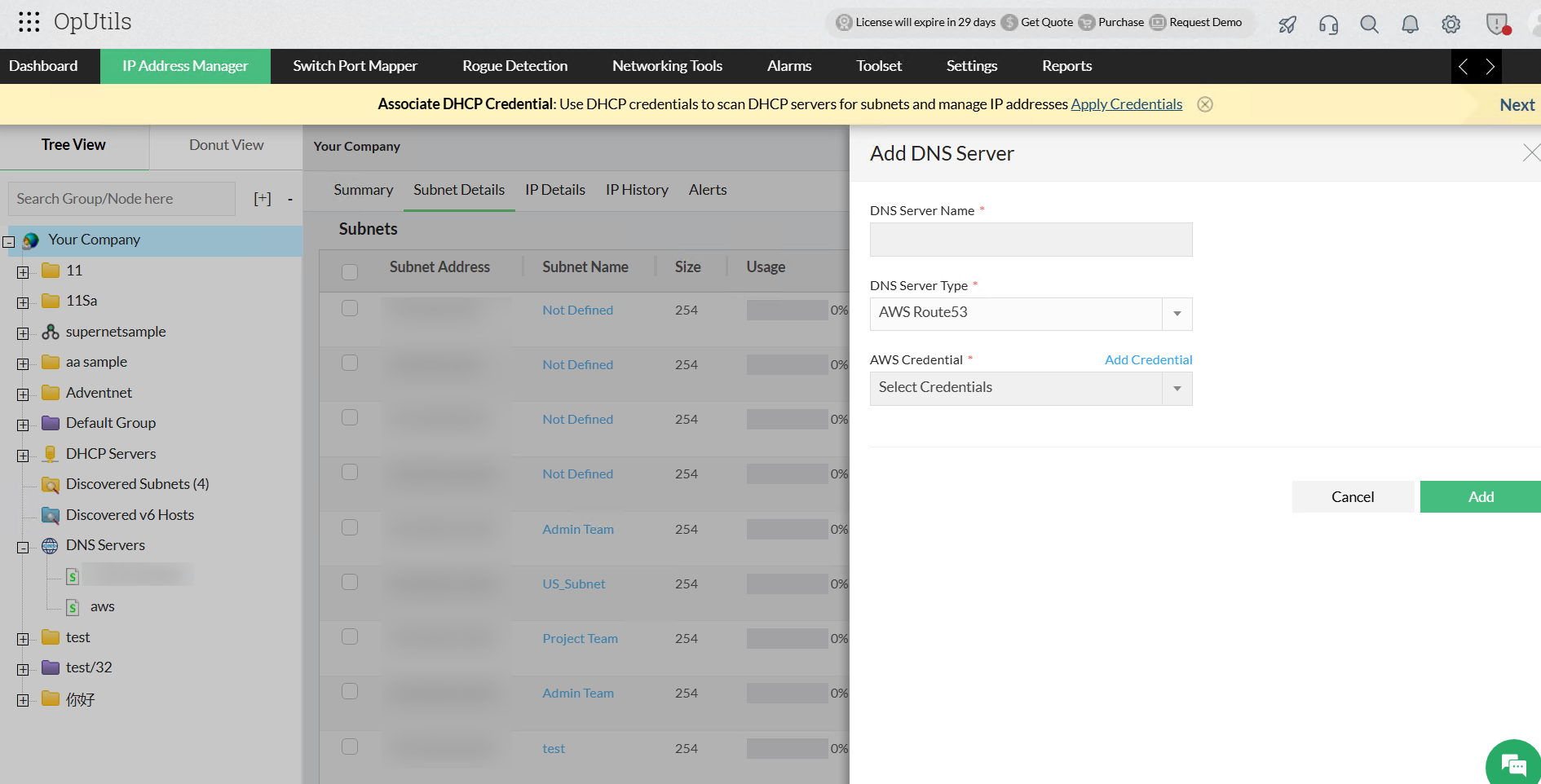Image resolution: width=1541 pixels, height=784 pixels.
Task: Check the fourth Not Defined subnet row
Action: point(350,472)
